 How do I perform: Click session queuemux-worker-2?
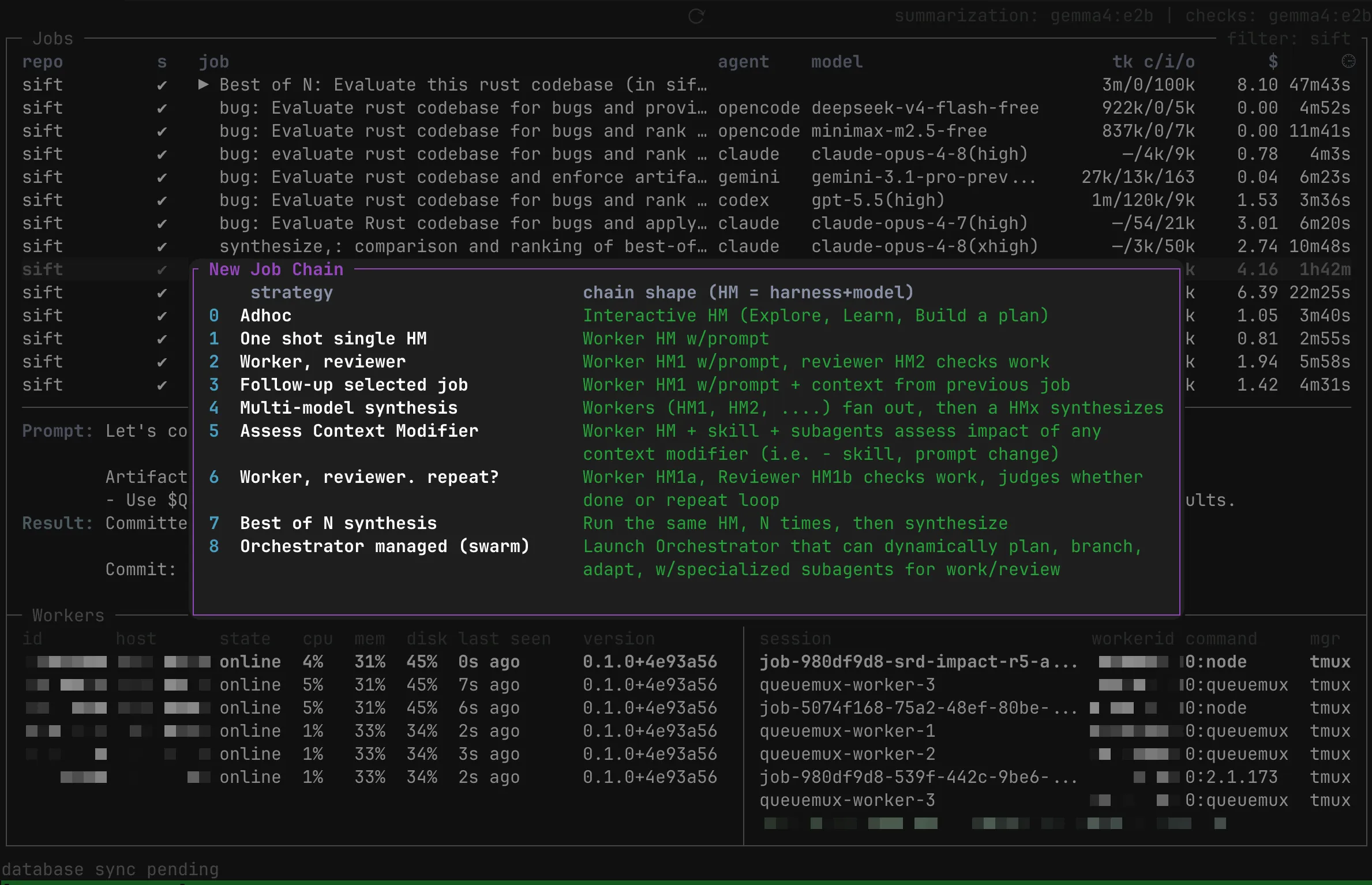(848, 754)
